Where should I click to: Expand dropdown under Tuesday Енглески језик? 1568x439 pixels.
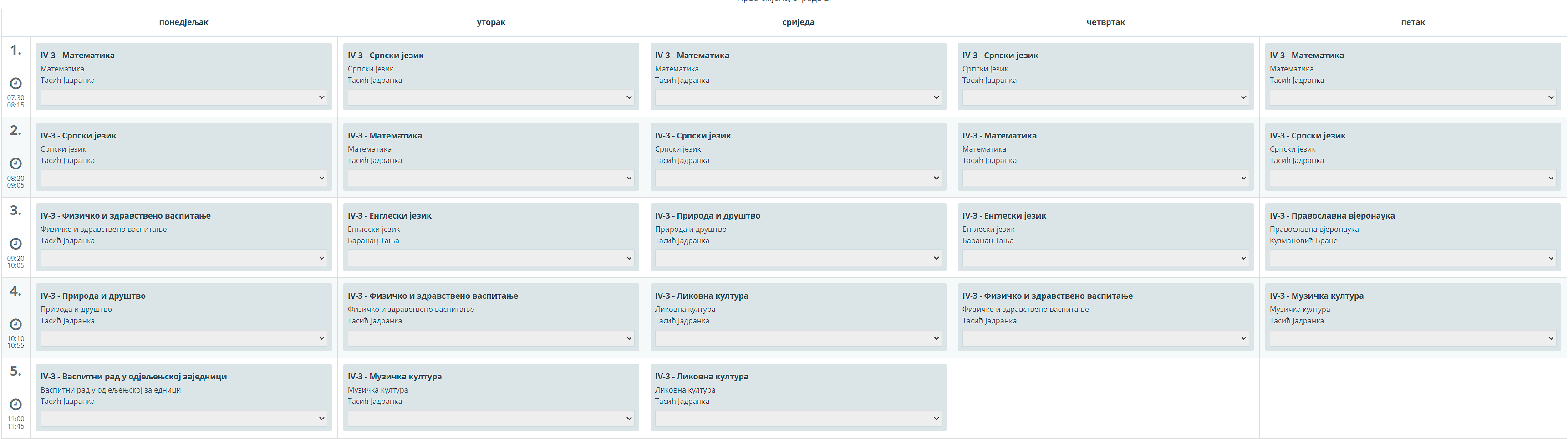click(x=491, y=258)
